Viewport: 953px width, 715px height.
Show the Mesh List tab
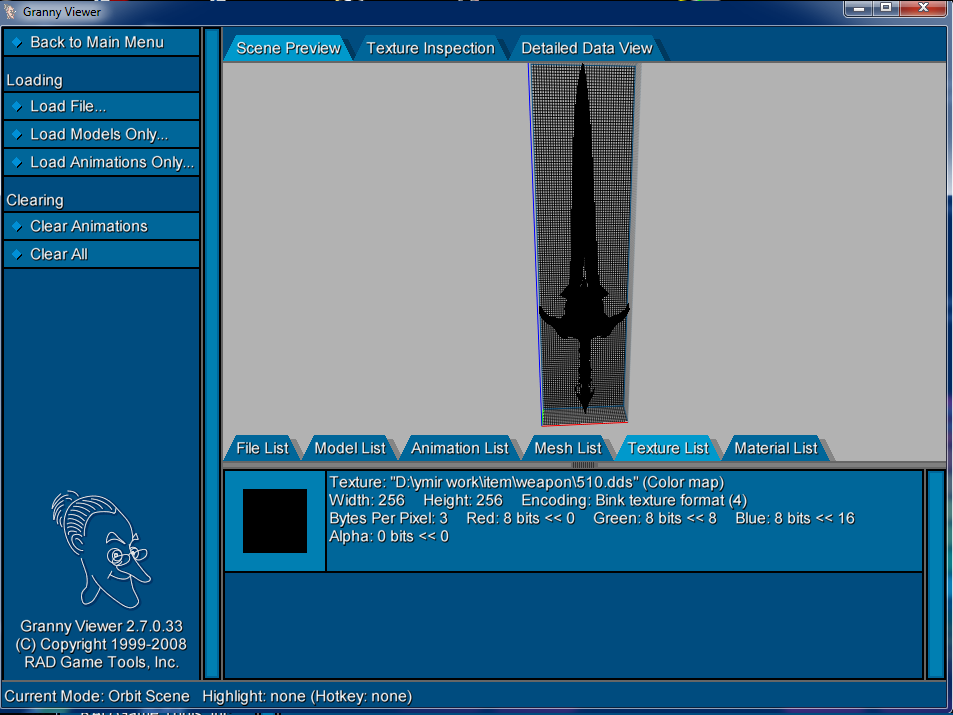click(568, 448)
